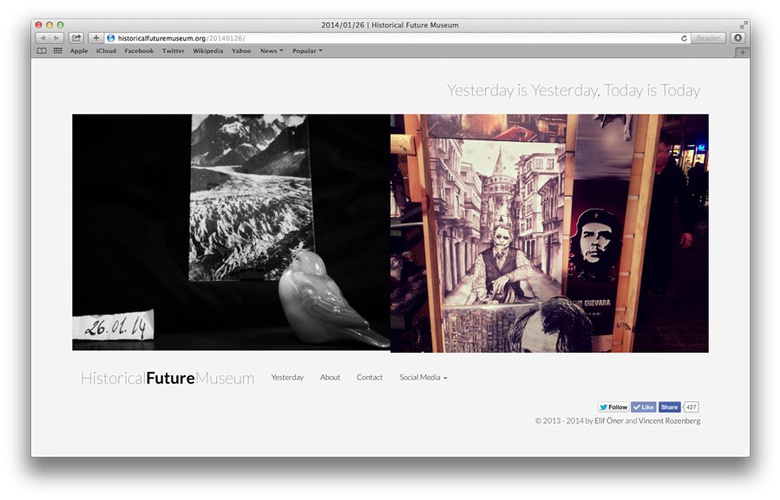This screenshot has height=500, width=780.
Task: Click the Safari forward arrow button
Action: (57, 38)
